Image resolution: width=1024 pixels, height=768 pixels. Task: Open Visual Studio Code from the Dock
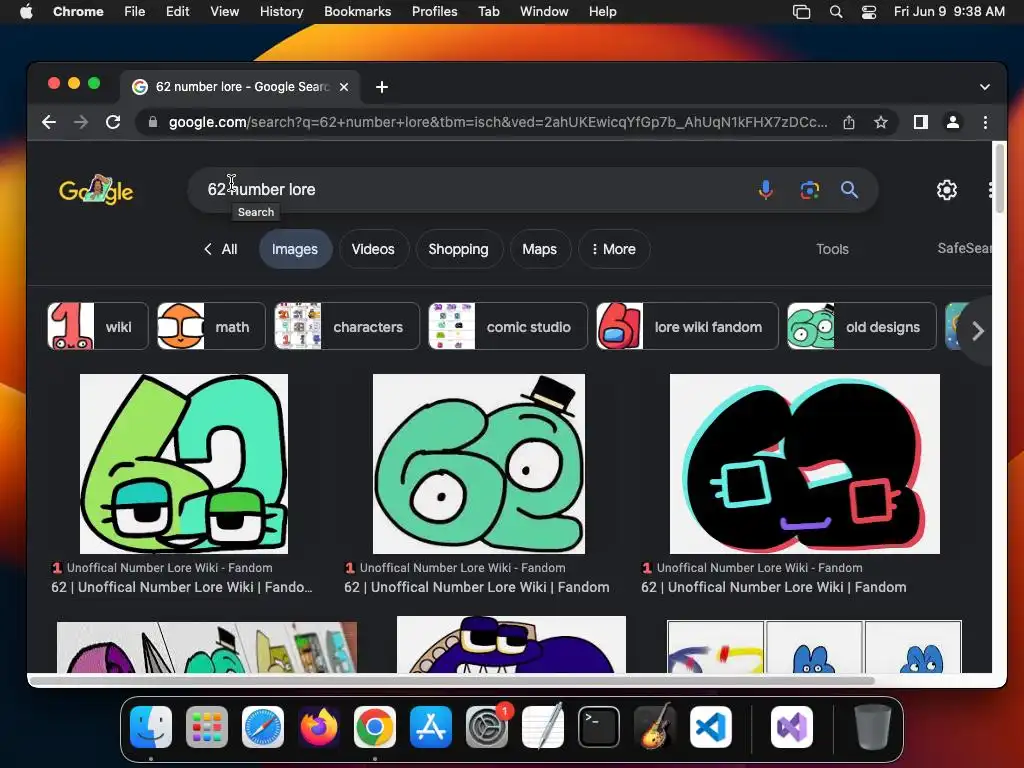pos(711,727)
